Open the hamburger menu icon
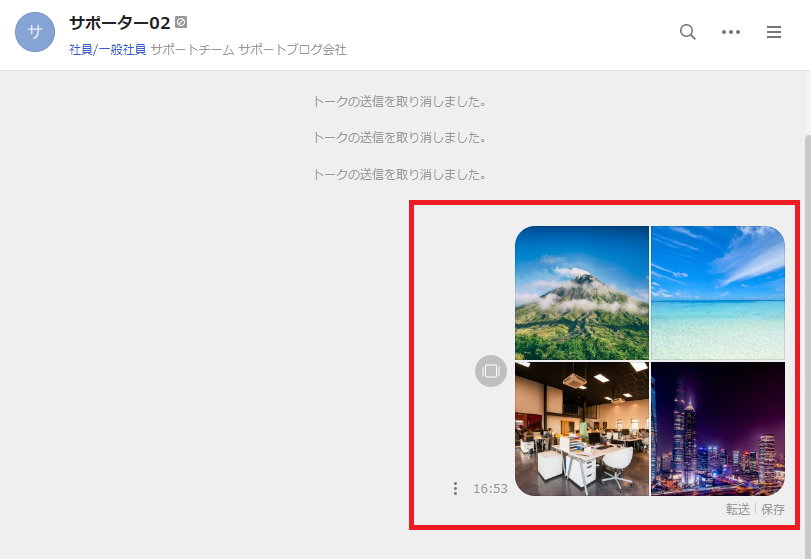 coord(774,32)
